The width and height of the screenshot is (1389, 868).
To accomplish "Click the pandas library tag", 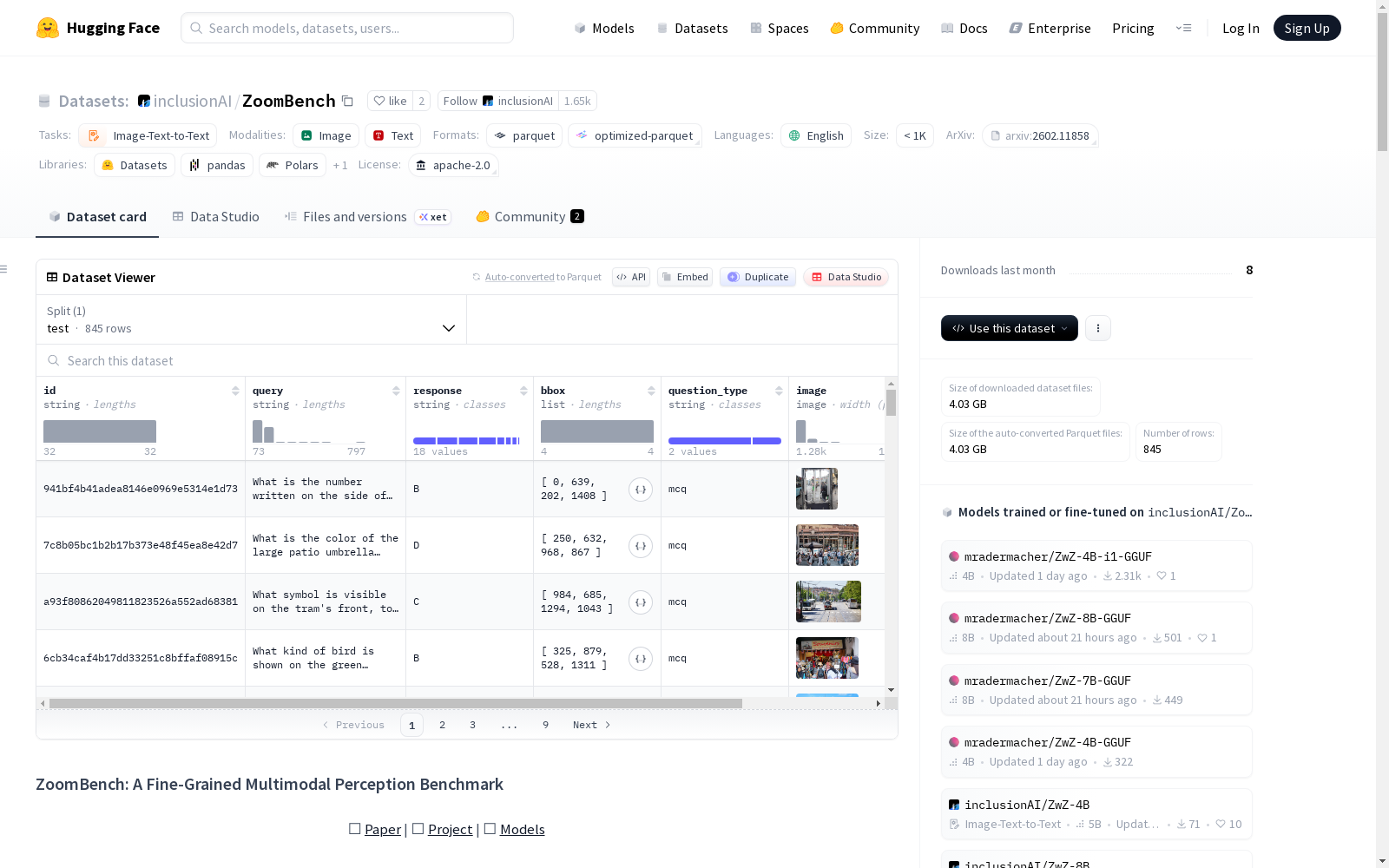I will point(217,165).
